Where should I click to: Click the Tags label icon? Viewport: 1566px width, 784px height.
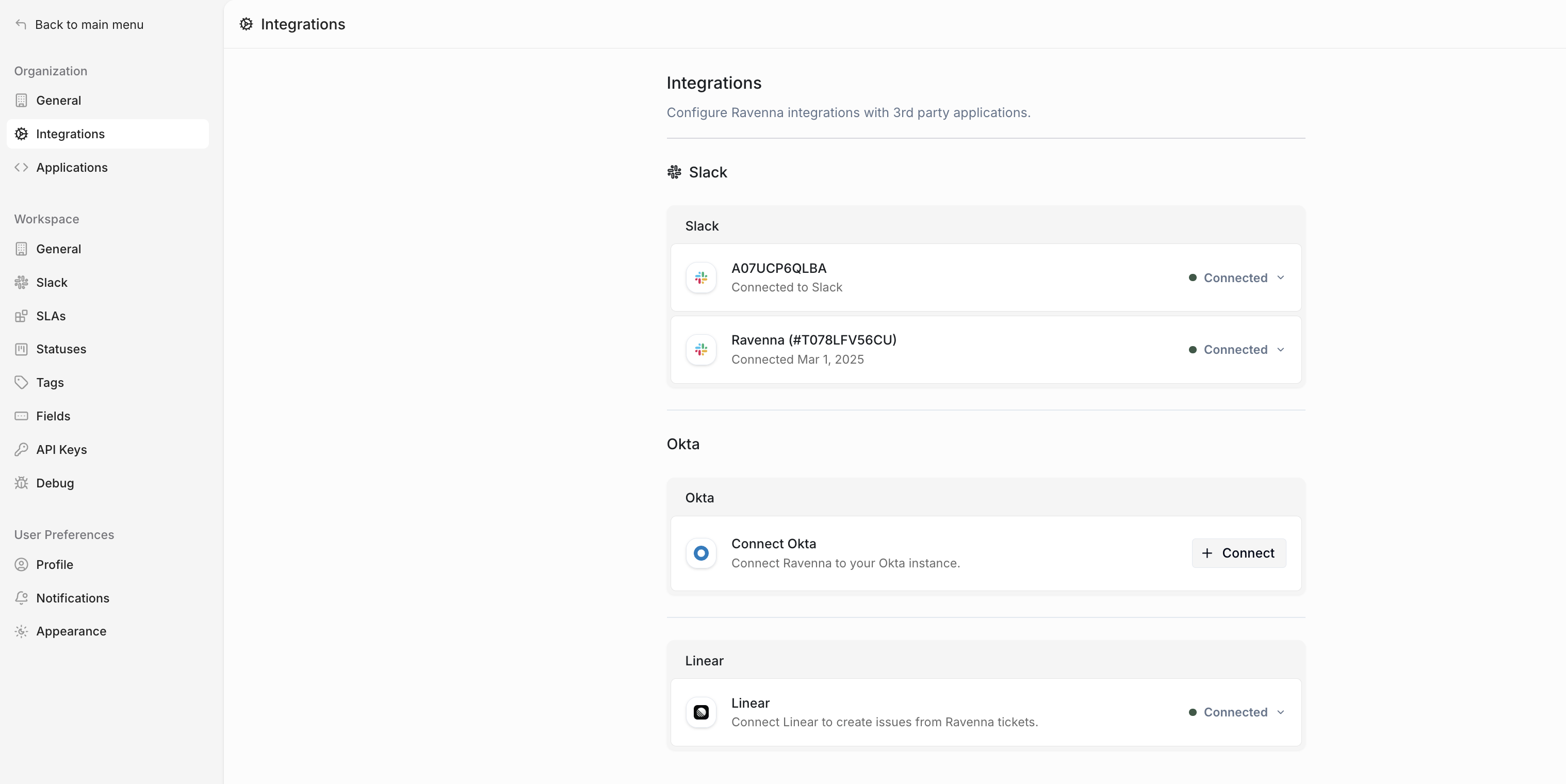(21, 382)
